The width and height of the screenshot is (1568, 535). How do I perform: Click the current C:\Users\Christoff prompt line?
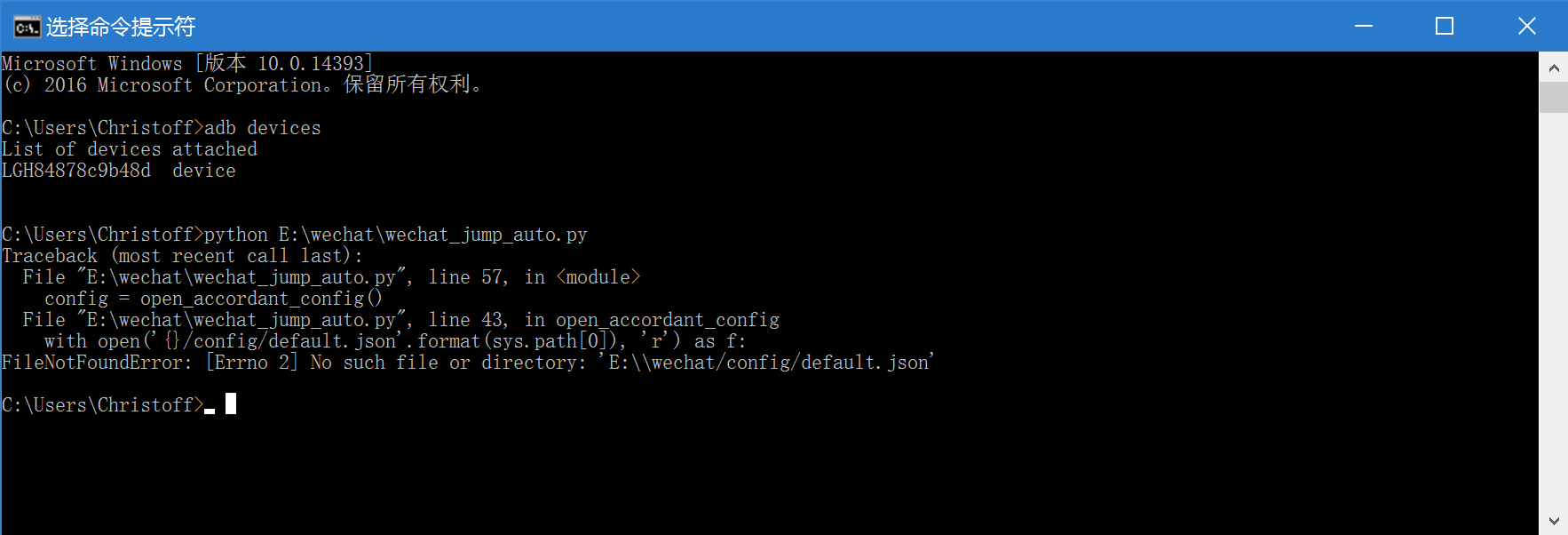click(102, 404)
